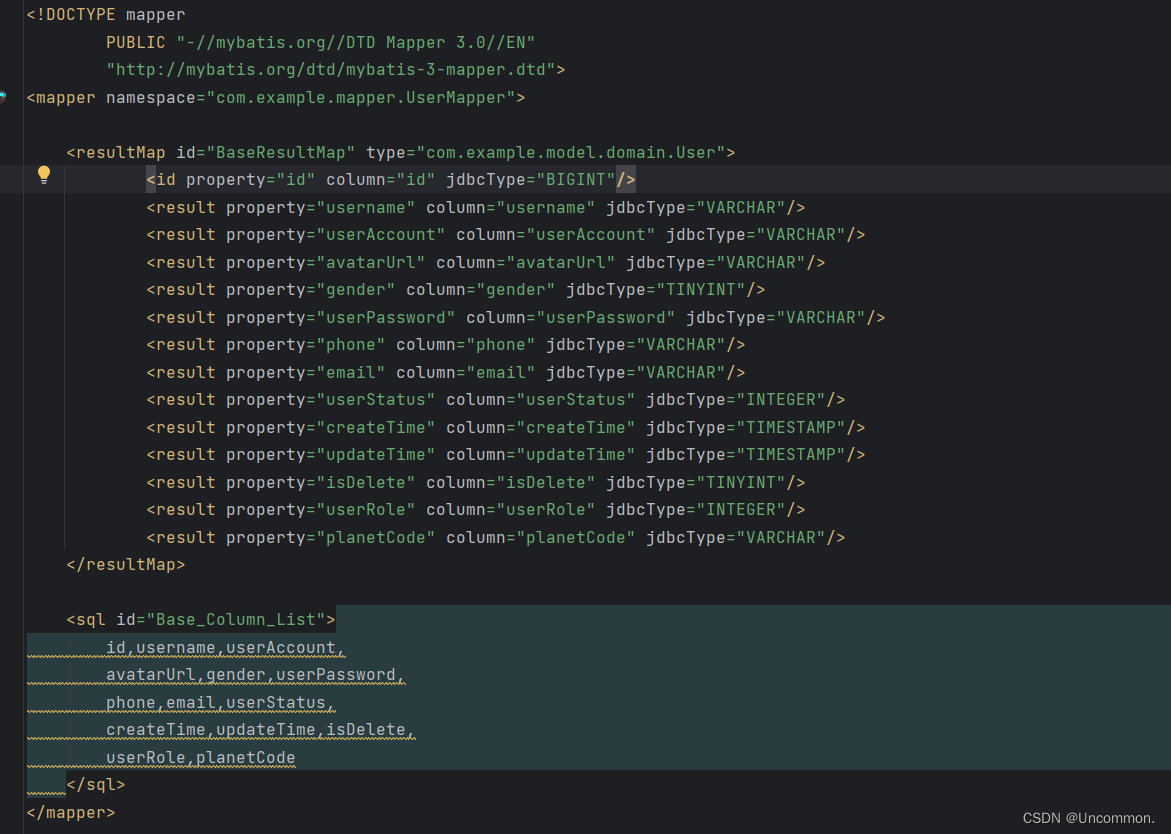Screen dimensions: 1171x834
Task: Click the DOCTYPE mapper declaration
Action: pos(106,15)
